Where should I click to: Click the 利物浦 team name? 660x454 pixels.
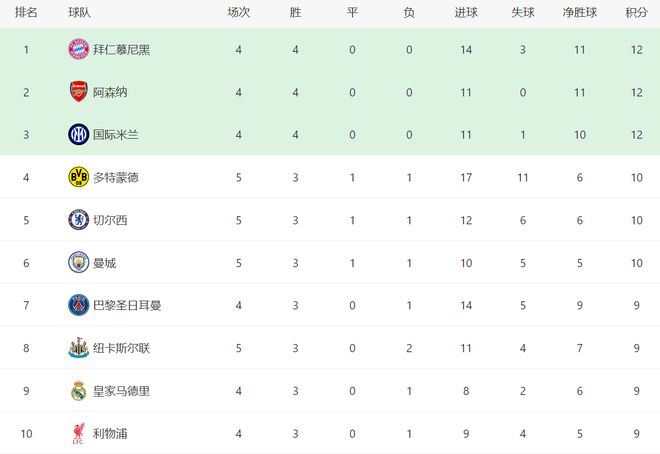(110, 434)
